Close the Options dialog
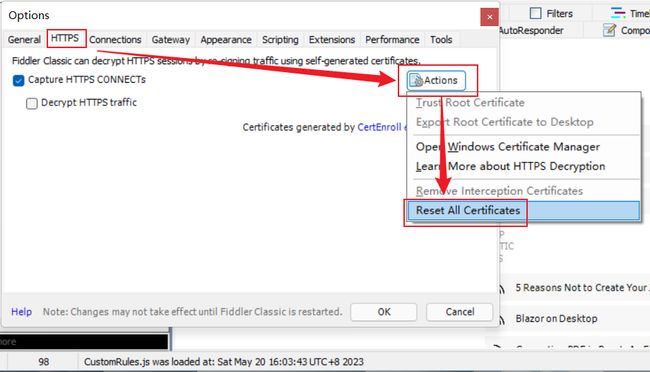Image resolution: width=650 pixels, height=372 pixels. click(490, 17)
